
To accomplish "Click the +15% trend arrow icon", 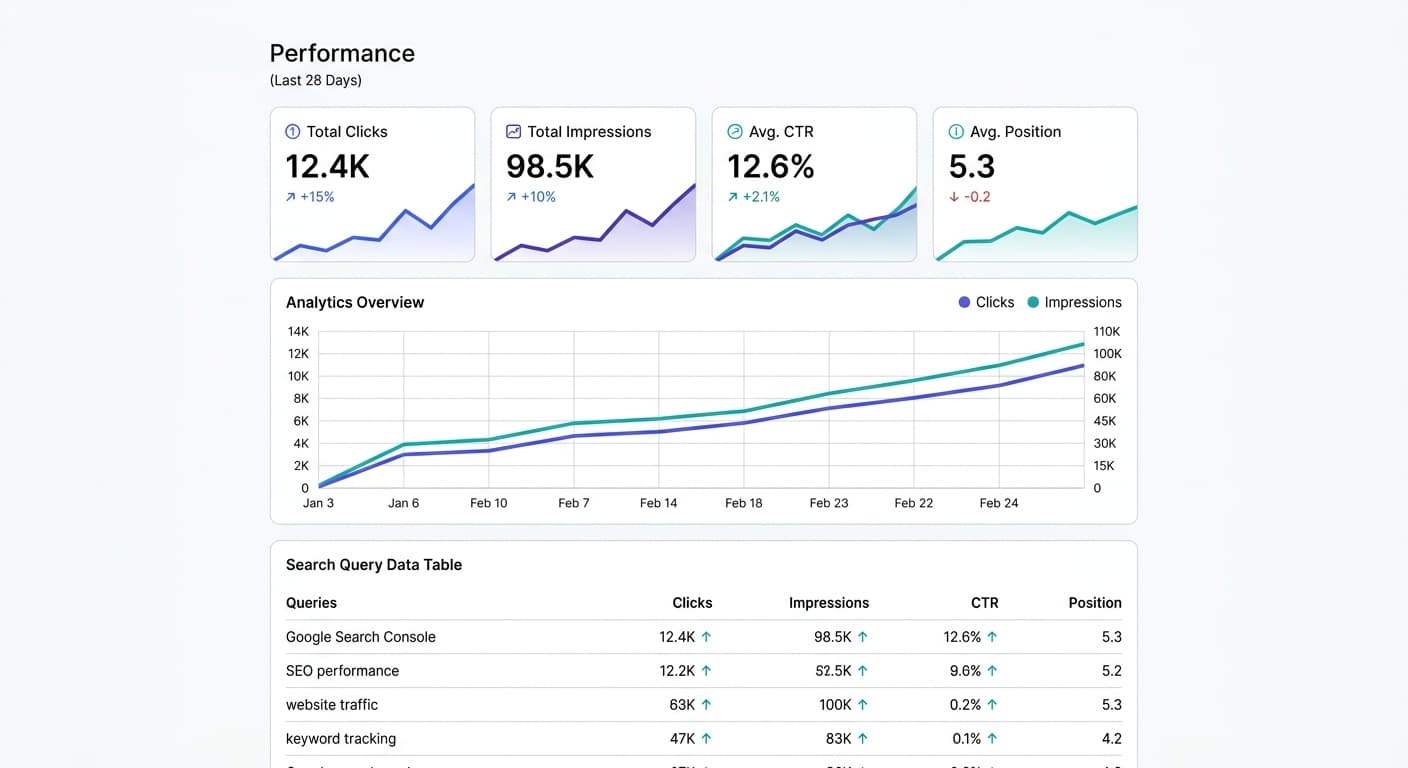I will tap(291, 197).
